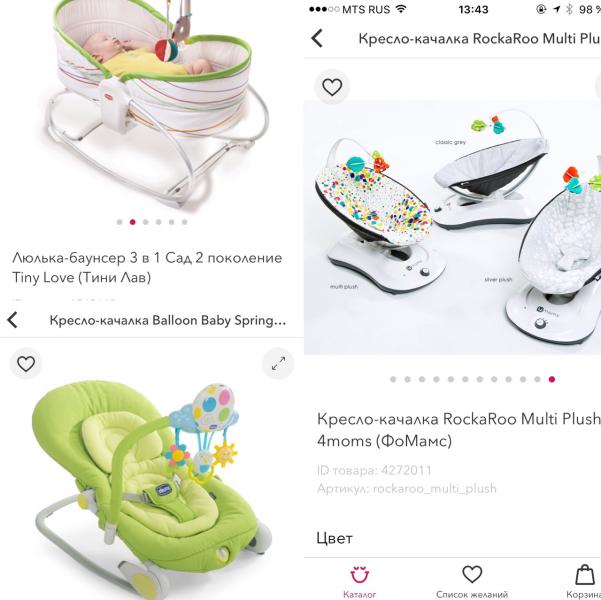This screenshot has width=601, height=600.
Task: Open Люлька-баунсер 3 в 1 Tiny Love title
Action: [147, 268]
